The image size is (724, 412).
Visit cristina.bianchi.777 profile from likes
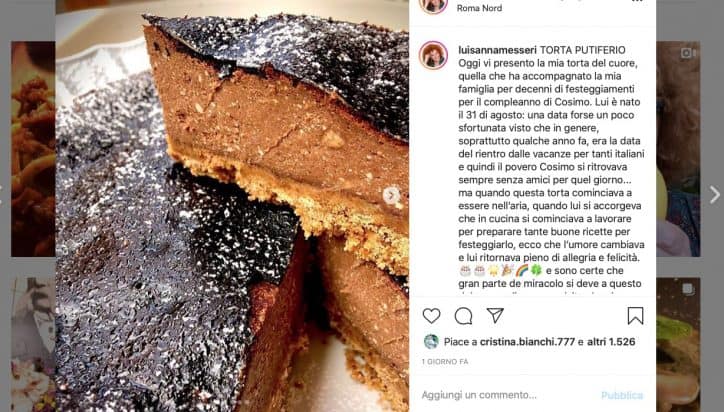(x=527, y=342)
